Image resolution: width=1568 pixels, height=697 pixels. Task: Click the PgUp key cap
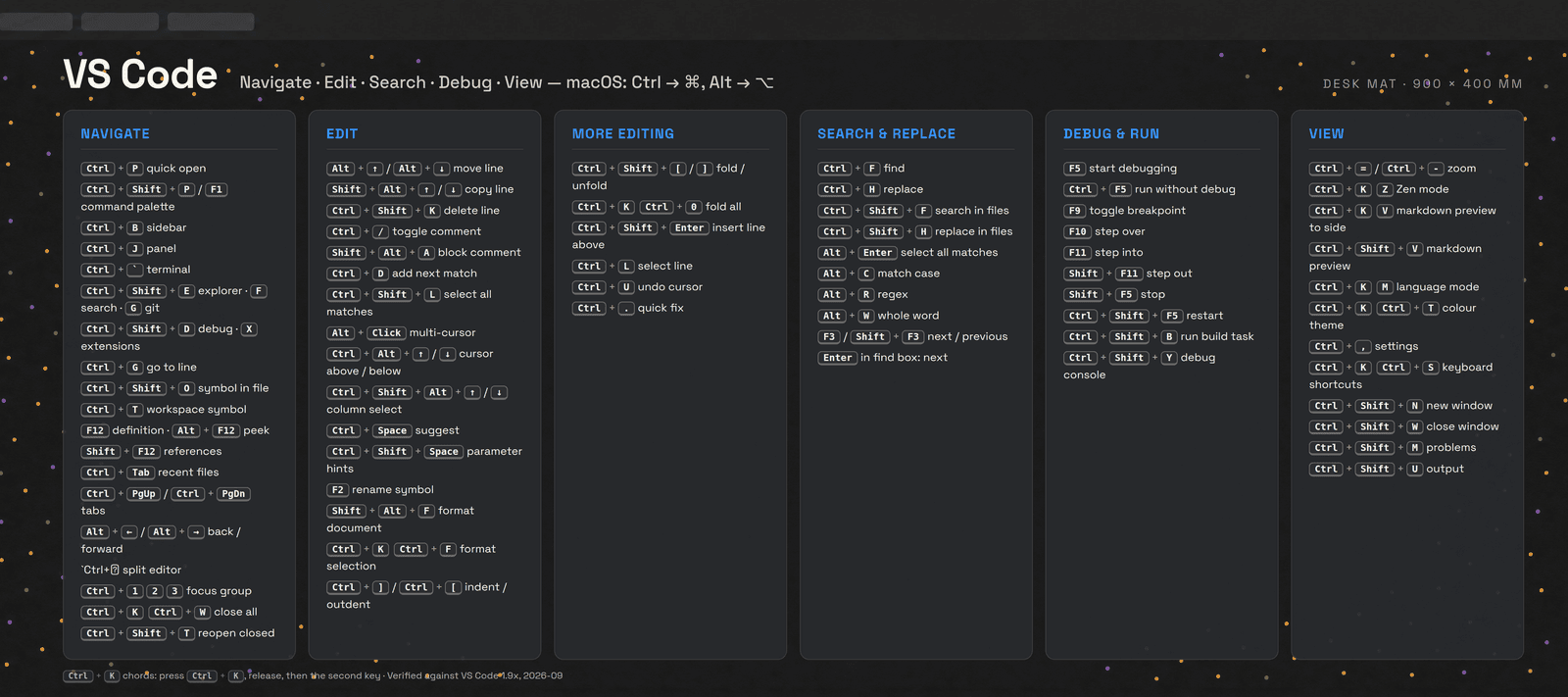(x=144, y=494)
